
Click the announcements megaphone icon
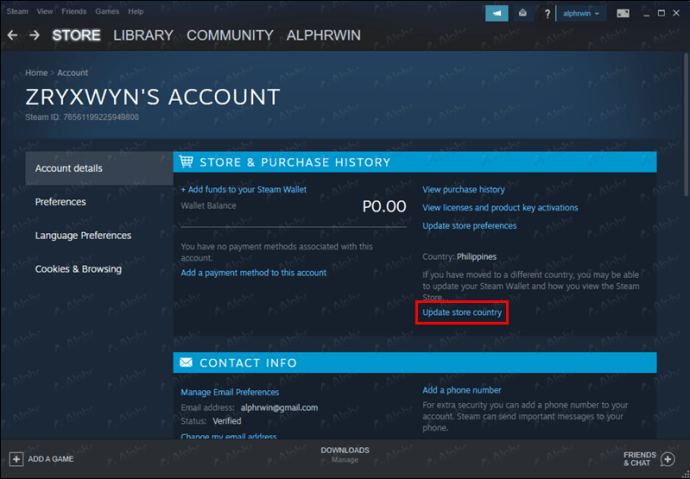click(x=497, y=14)
